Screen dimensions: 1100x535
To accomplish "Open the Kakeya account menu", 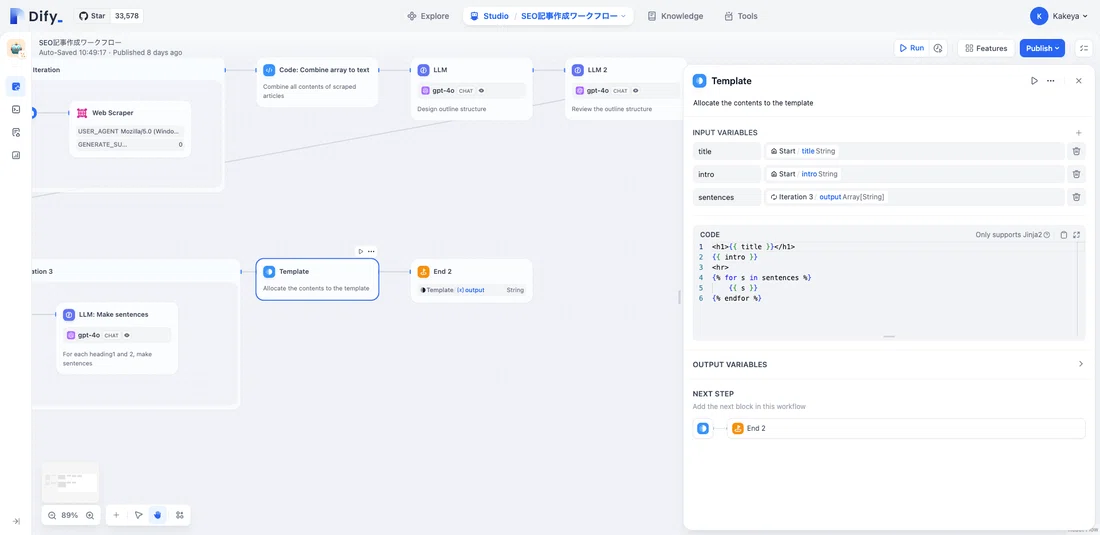I will coord(1059,15).
